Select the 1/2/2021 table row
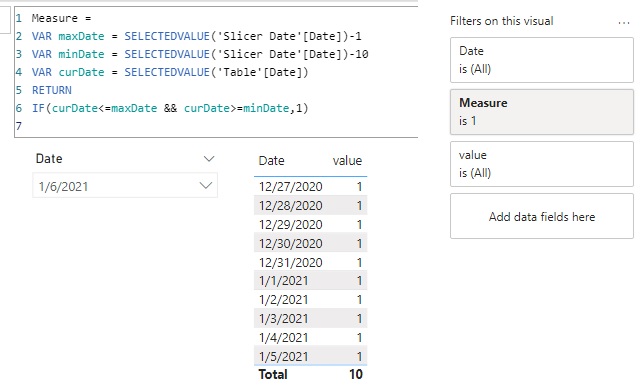 311,300
